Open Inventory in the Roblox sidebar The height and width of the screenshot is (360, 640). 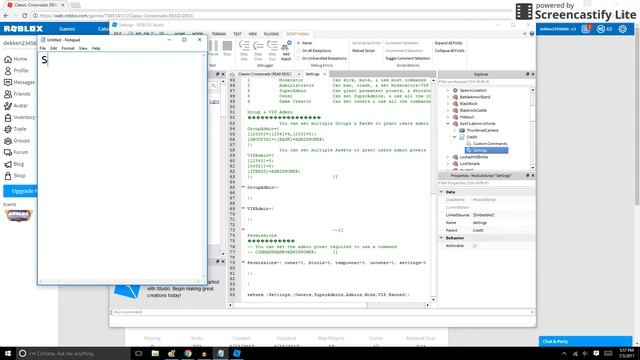(x=19, y=117)
